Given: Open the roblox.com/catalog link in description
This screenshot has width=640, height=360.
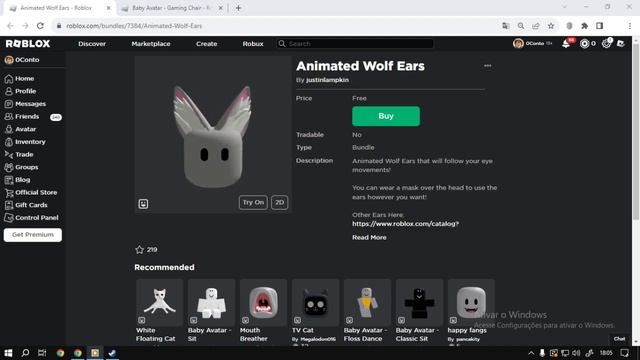Looking at the screenshot, I should click(x=405, y=224).
